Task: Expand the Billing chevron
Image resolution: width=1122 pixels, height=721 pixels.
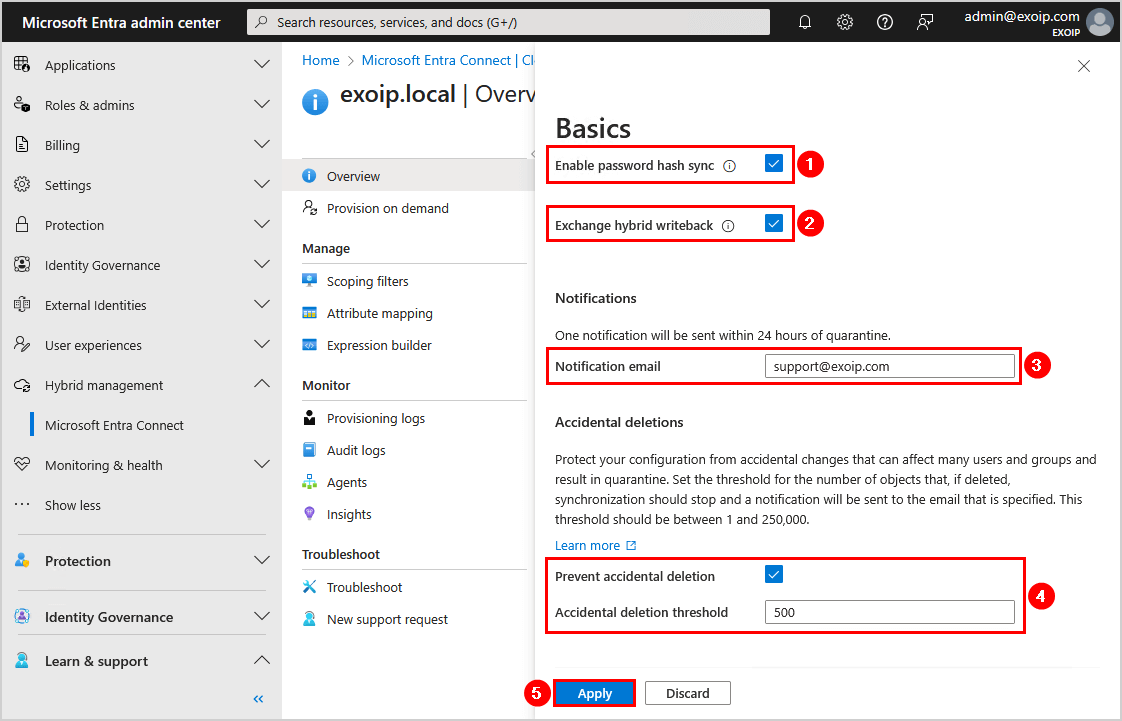Action: pos(262,144)
